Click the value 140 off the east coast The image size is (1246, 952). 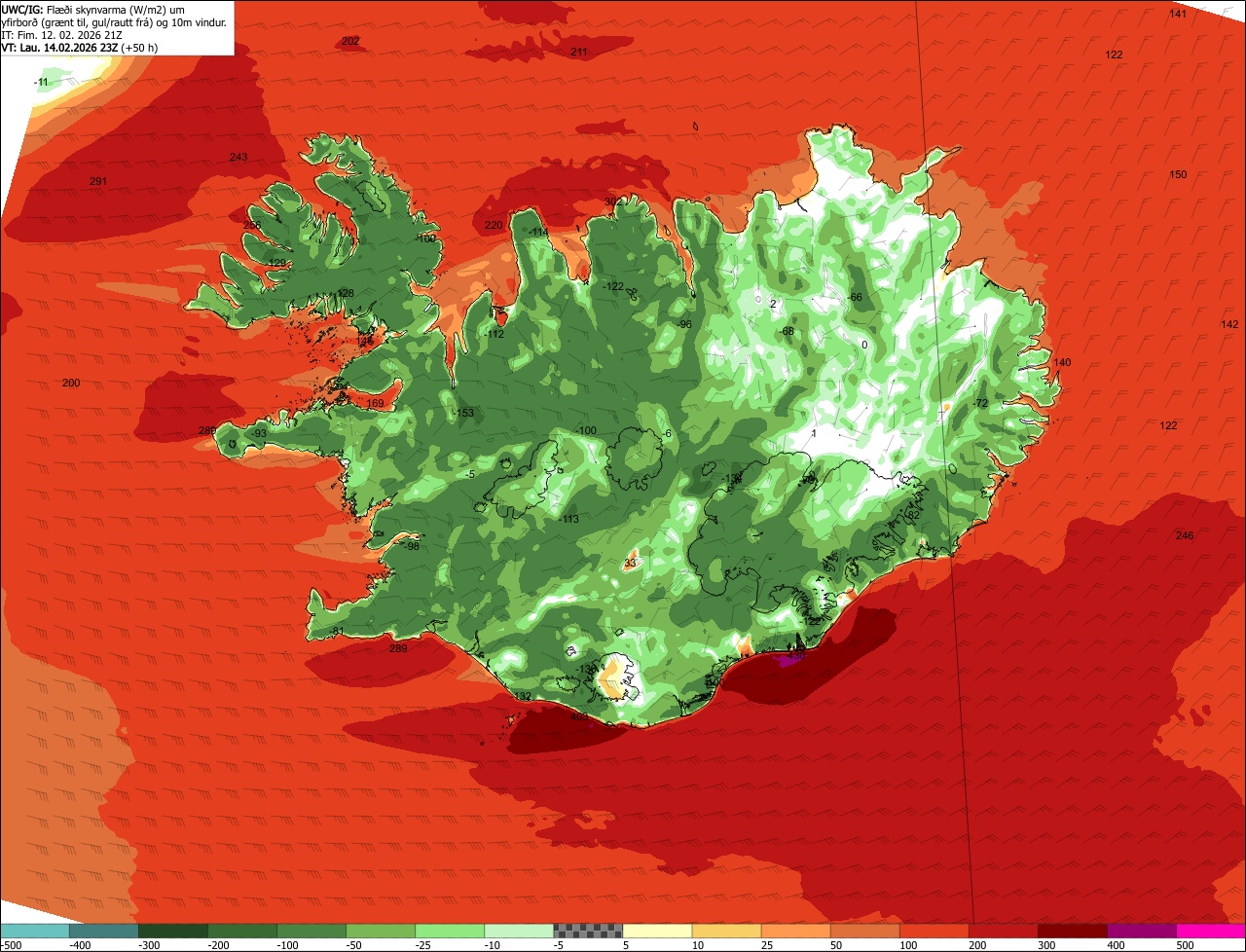pos(1061,362)
